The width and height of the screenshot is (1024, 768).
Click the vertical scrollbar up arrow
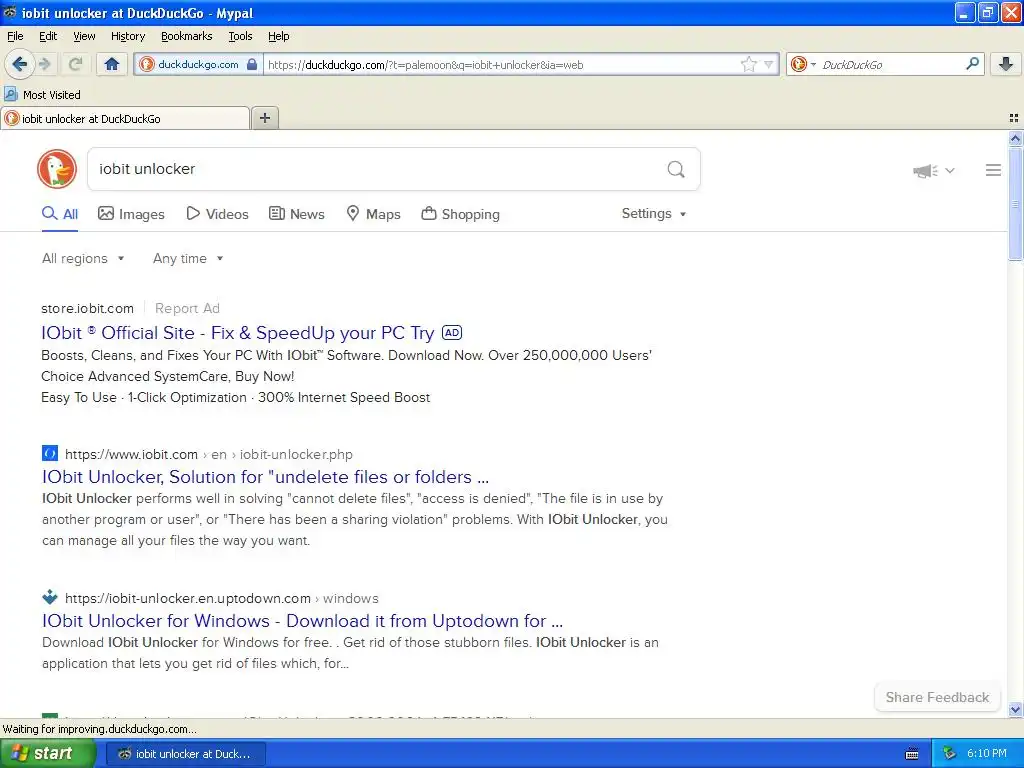(1015, 138)
